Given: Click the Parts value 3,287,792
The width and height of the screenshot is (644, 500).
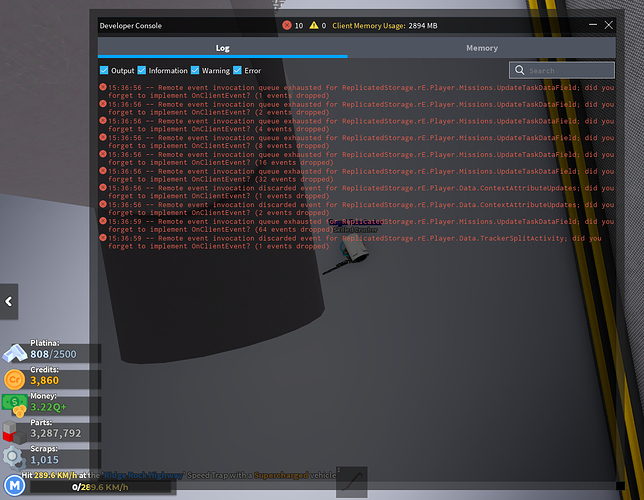Looking at the screenshot, I should (x=56, y=433).
